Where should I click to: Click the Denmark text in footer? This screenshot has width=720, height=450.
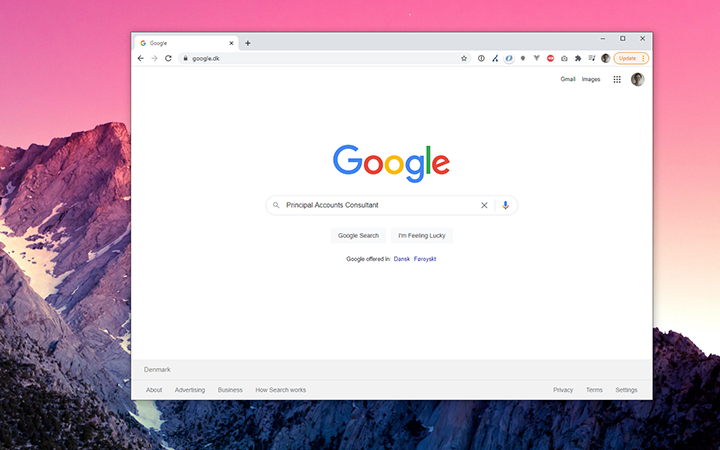[x=157, y=370]
